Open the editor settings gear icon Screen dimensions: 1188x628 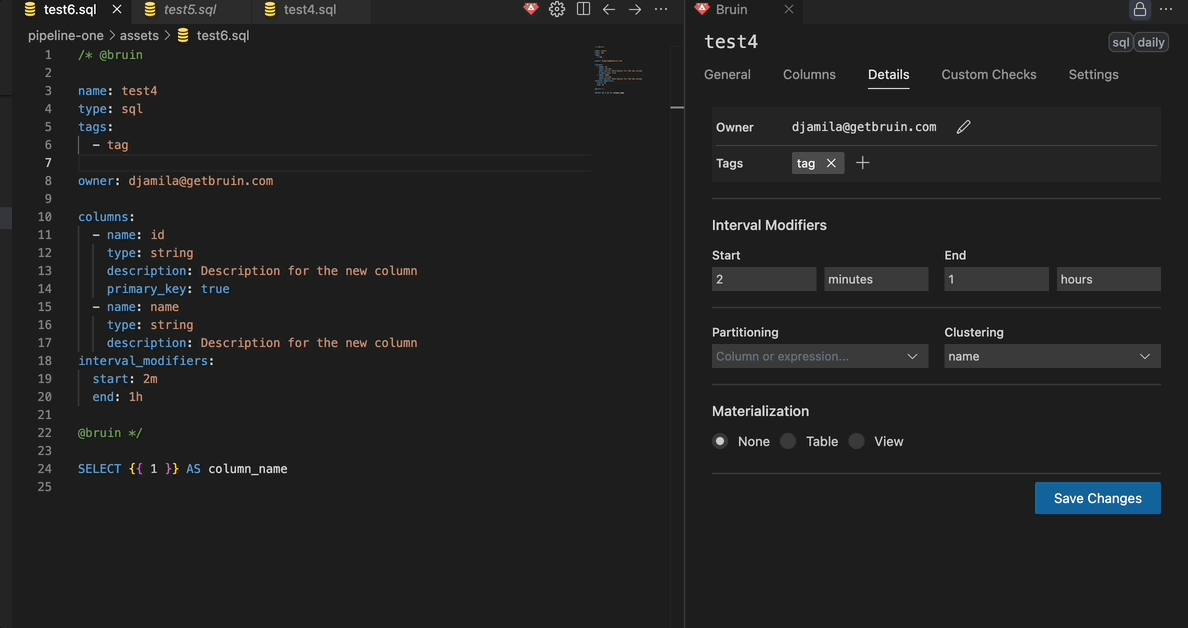pyautogui.click(x=557, y=9)
